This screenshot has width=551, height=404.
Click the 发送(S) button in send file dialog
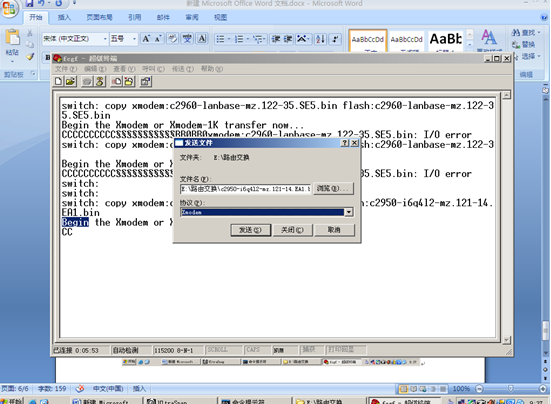pyautogui.click(x=251, y=230)
